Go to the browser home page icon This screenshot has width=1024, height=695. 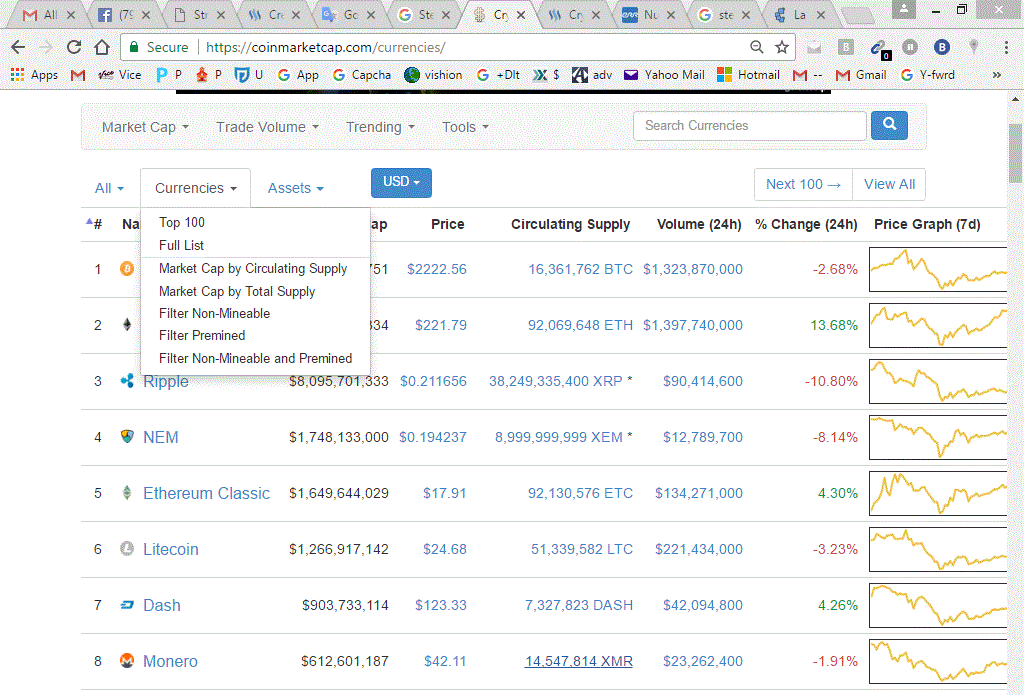[x=102, y=47]
